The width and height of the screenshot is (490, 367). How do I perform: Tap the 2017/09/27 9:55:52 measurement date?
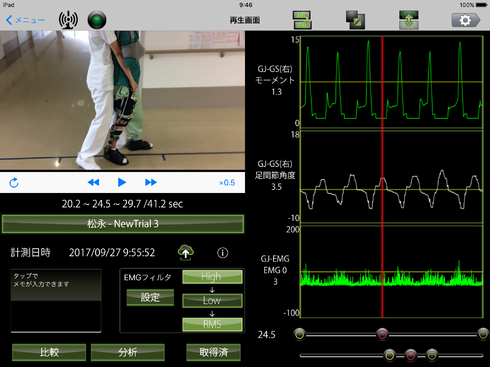(x=112, y=253)
